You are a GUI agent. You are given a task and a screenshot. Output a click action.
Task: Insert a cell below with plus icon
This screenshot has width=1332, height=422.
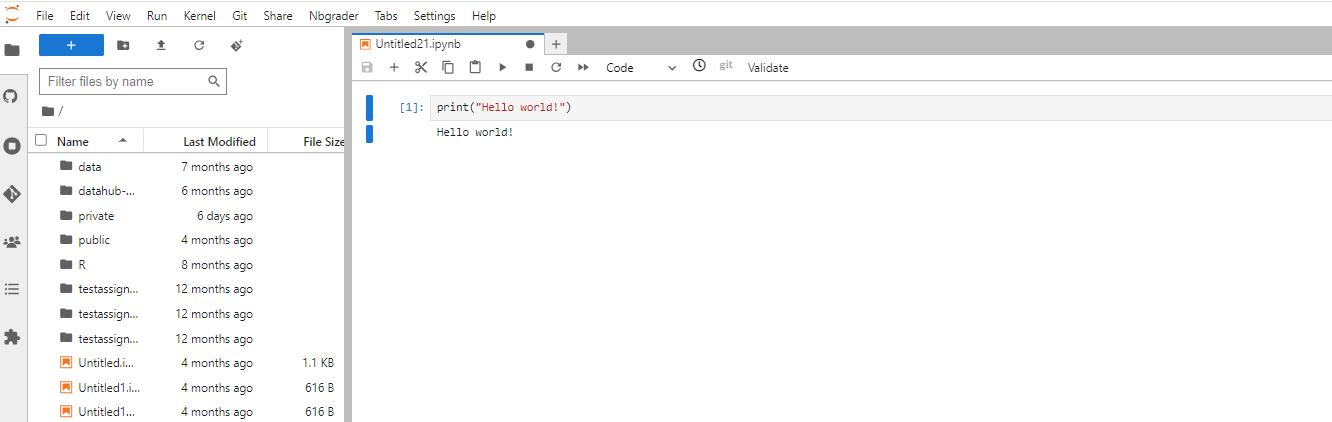click(394, 67)
